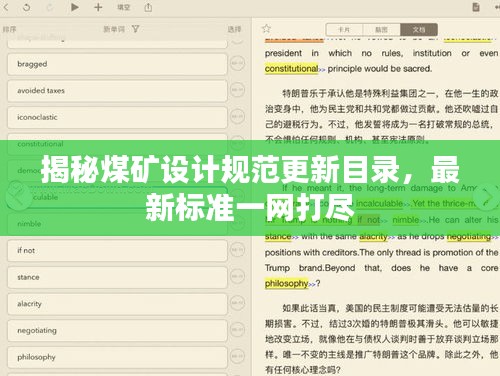
Task: Click the share export icon
Action: point(148,7)
